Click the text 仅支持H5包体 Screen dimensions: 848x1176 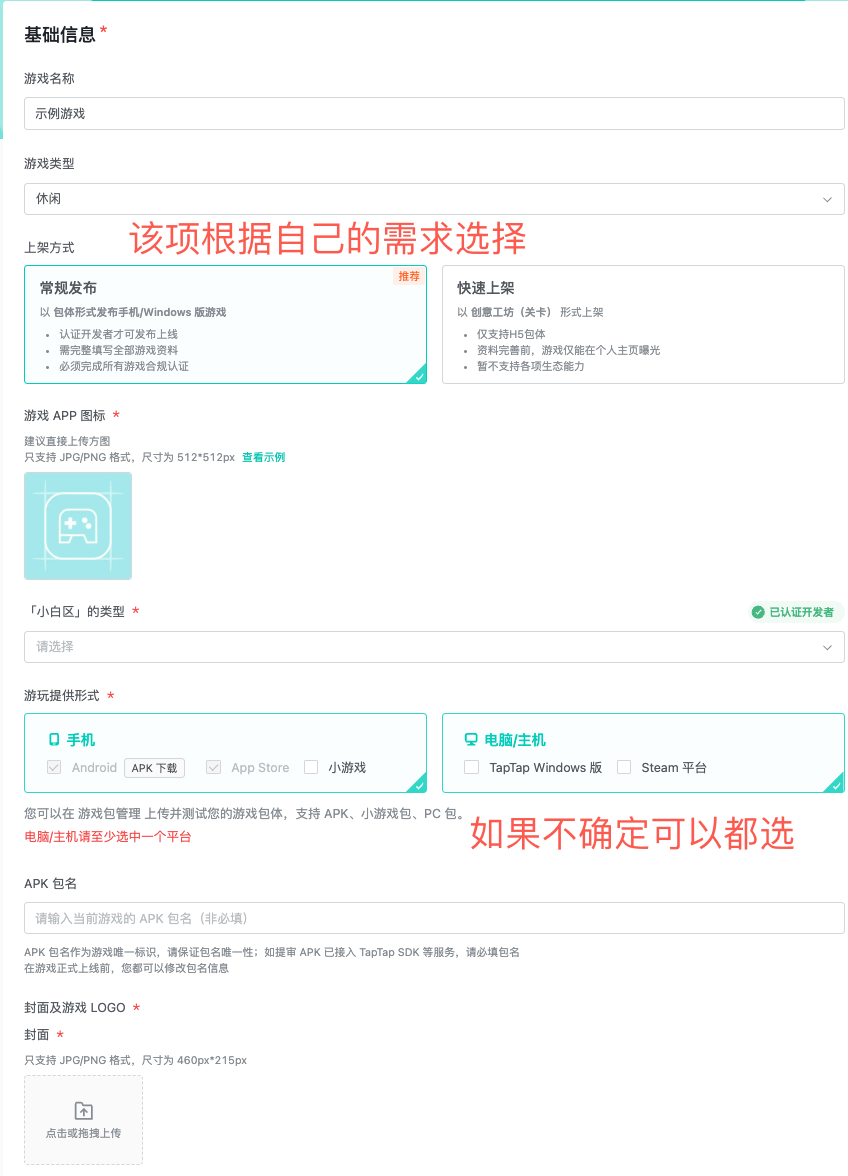pyautogui.click(x=511, y=334)
